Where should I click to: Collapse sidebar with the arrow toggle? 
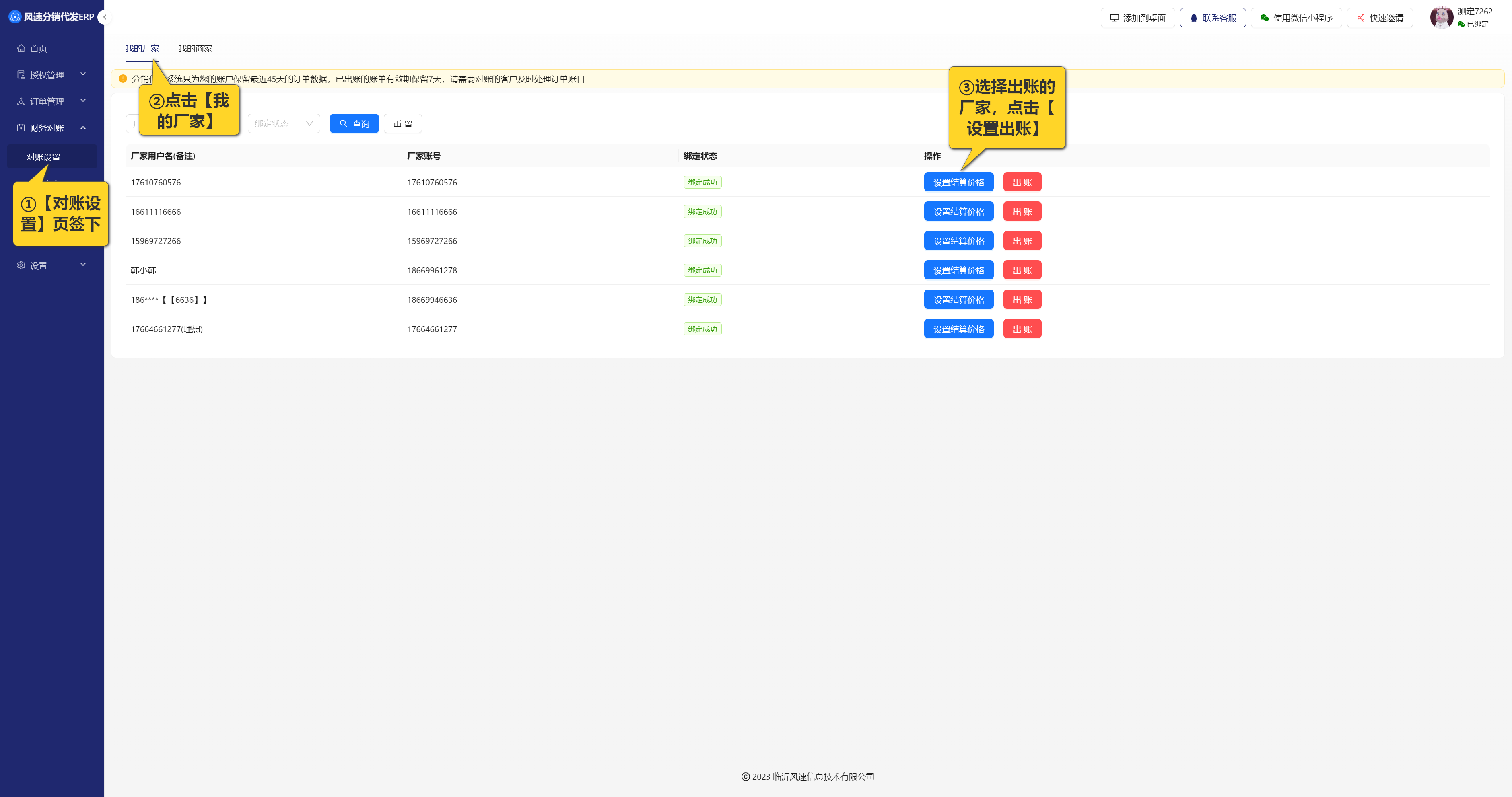coord(105,17)
